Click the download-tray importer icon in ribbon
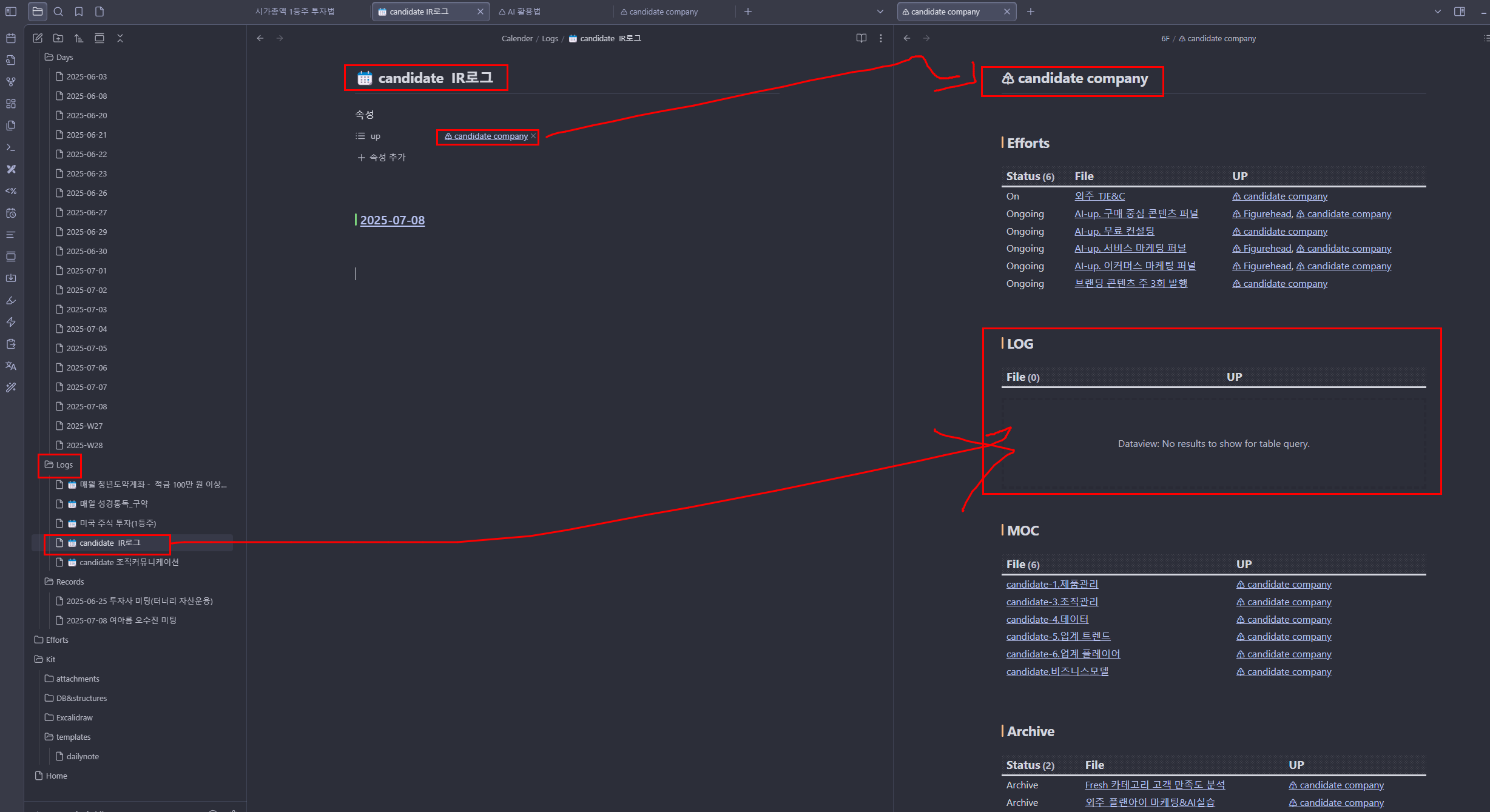 click(11, 278)
